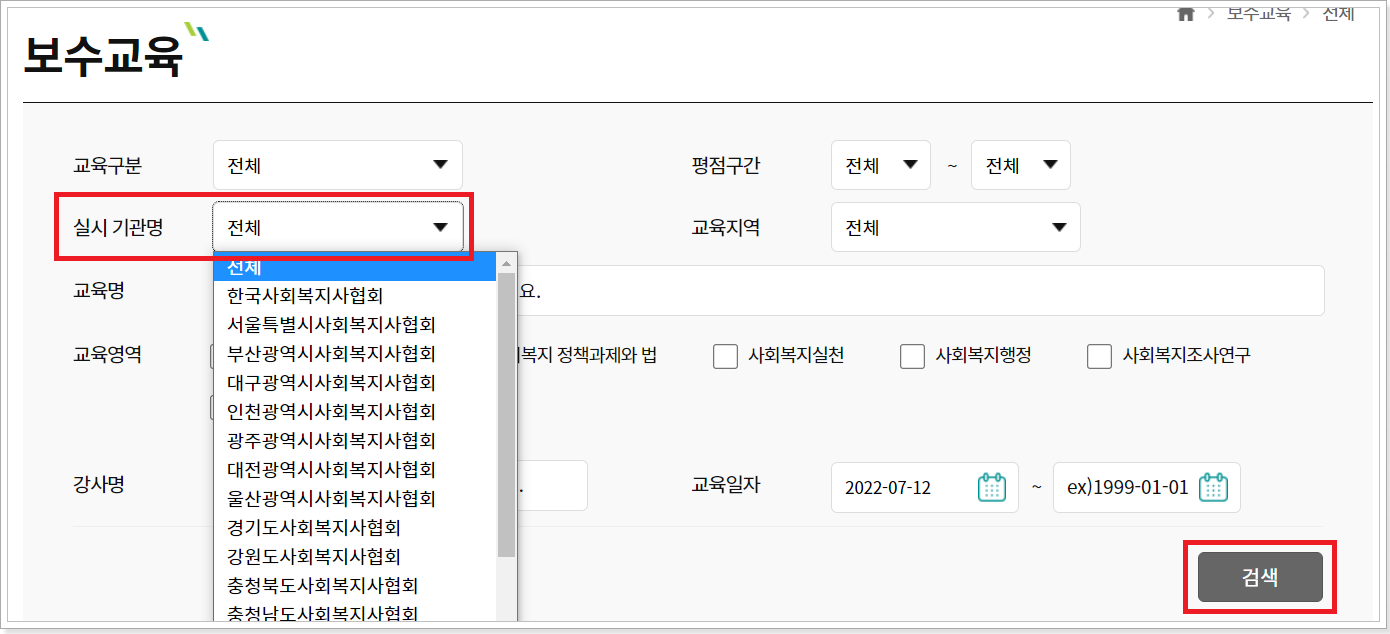This screenshot has height=634, width=1390.
Task: Enable the 사회복지행정 option
Action: [911, 356]
